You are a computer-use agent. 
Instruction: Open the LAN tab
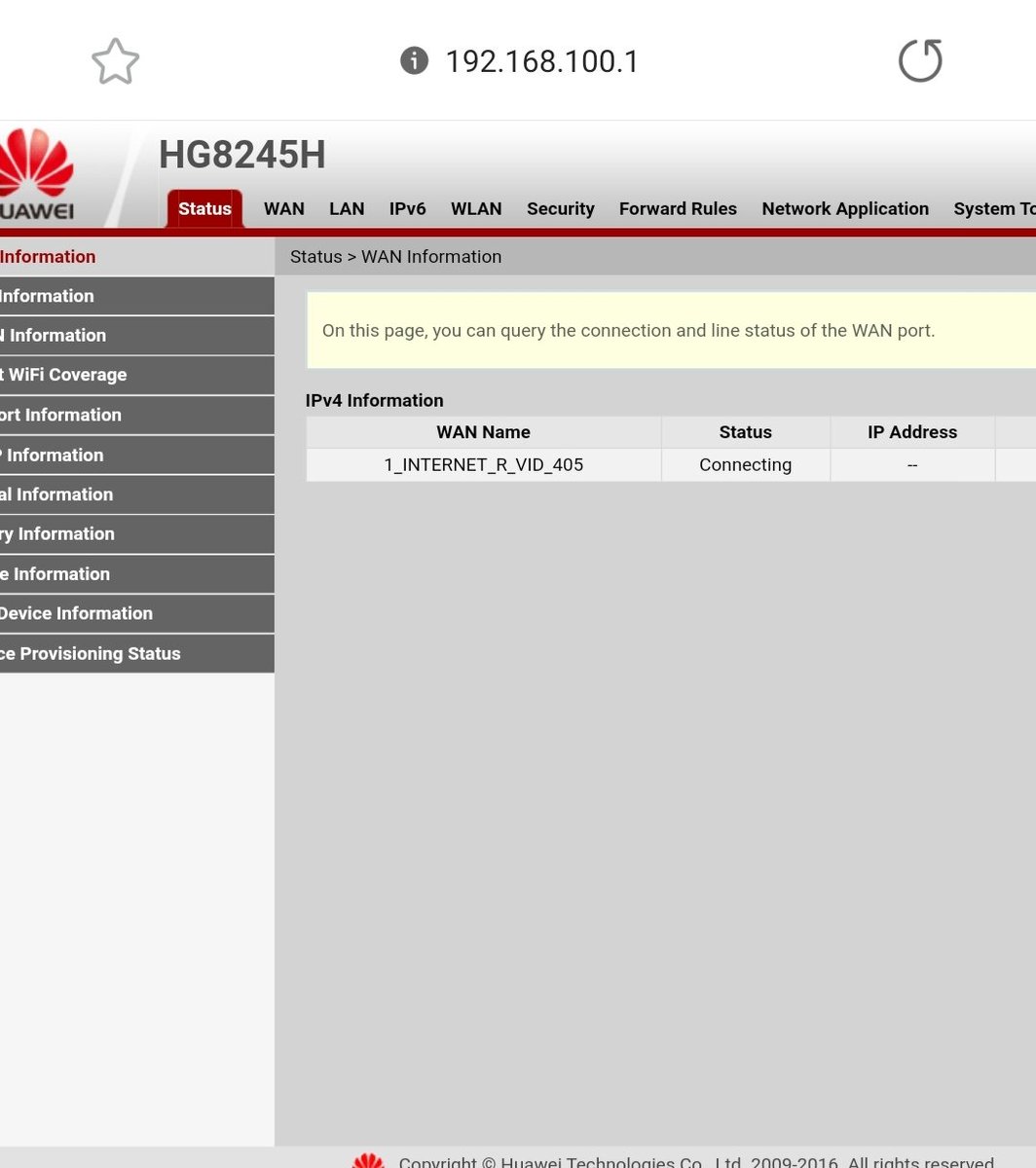(x=347, y=208)
